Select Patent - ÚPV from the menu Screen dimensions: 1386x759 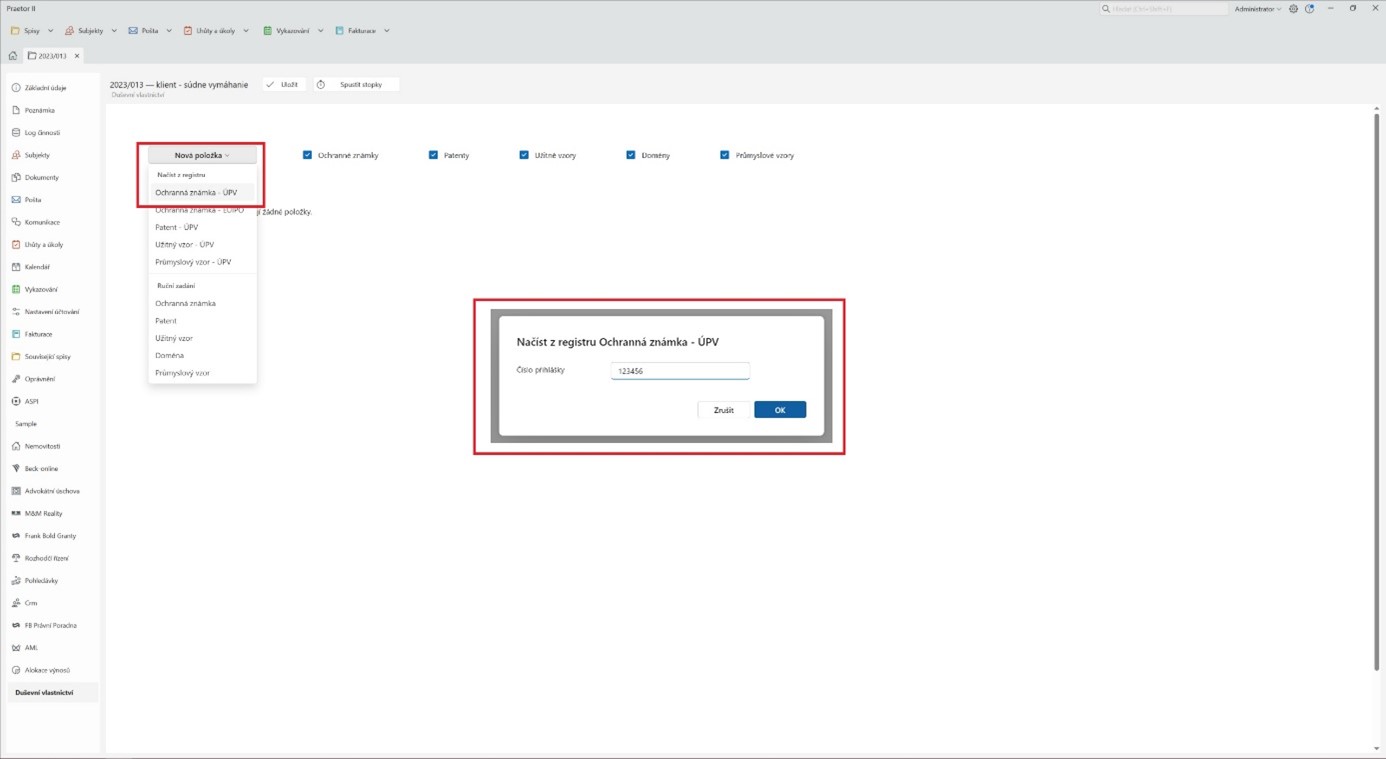pyautogui.click(x=177, y=227)
